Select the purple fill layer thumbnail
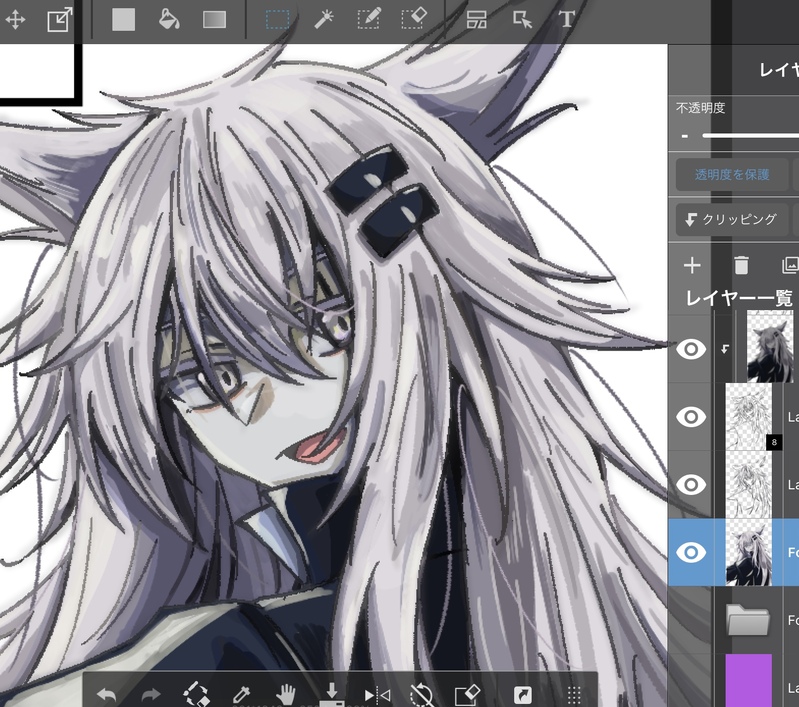The image size is (799, 707). [x=749, y=680]
